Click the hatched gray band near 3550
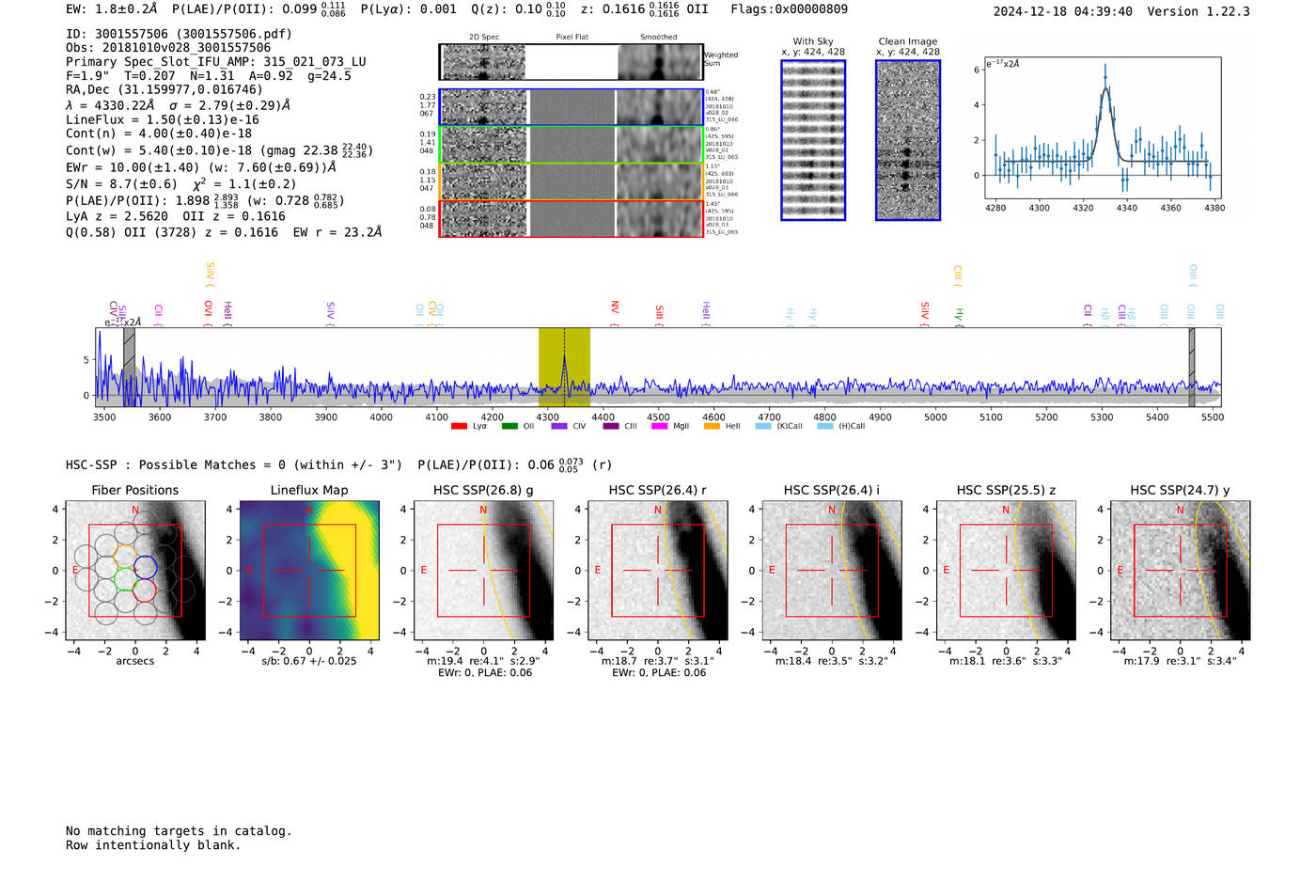This screenshot has height=896, width=1316. [130, 367]
